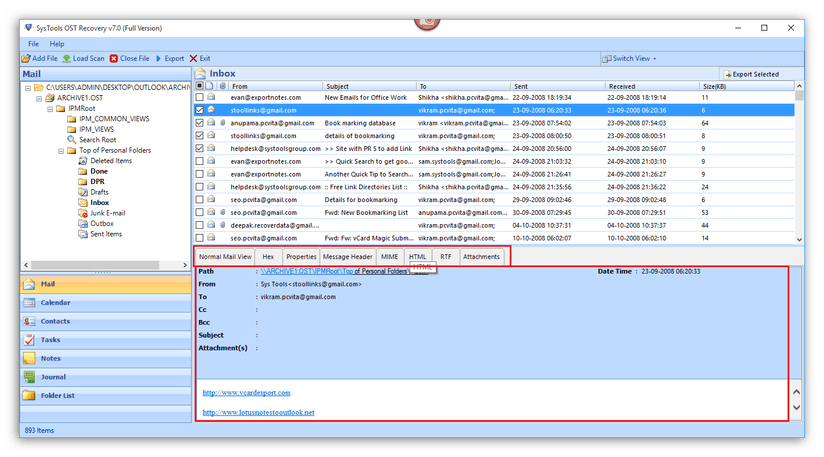Click the Load Scan icon

67,58
